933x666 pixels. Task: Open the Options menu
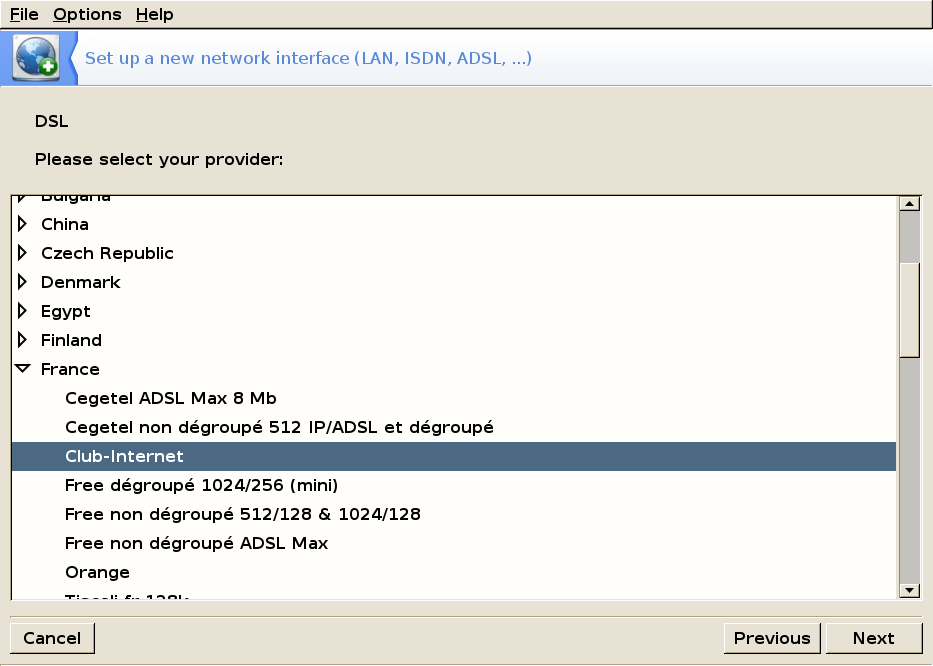(87, 14)
